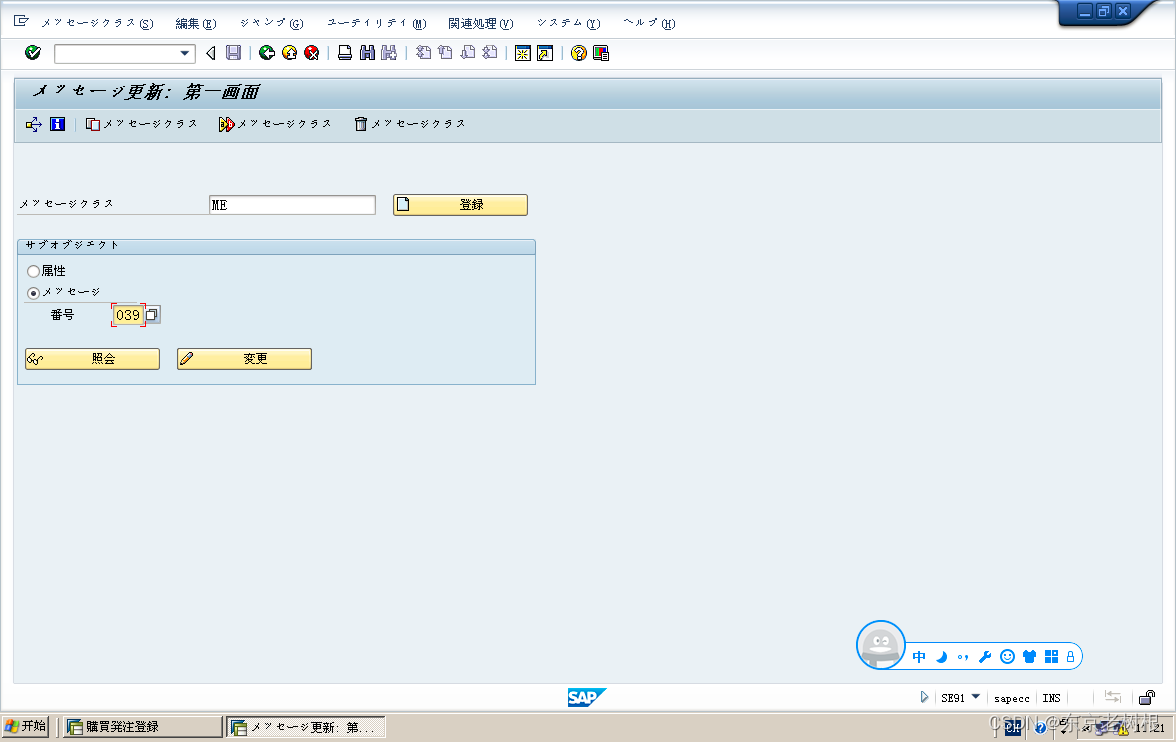The image size is (1176, 742).
Task: Expand the status bar with the arrow
Action: 924,697
